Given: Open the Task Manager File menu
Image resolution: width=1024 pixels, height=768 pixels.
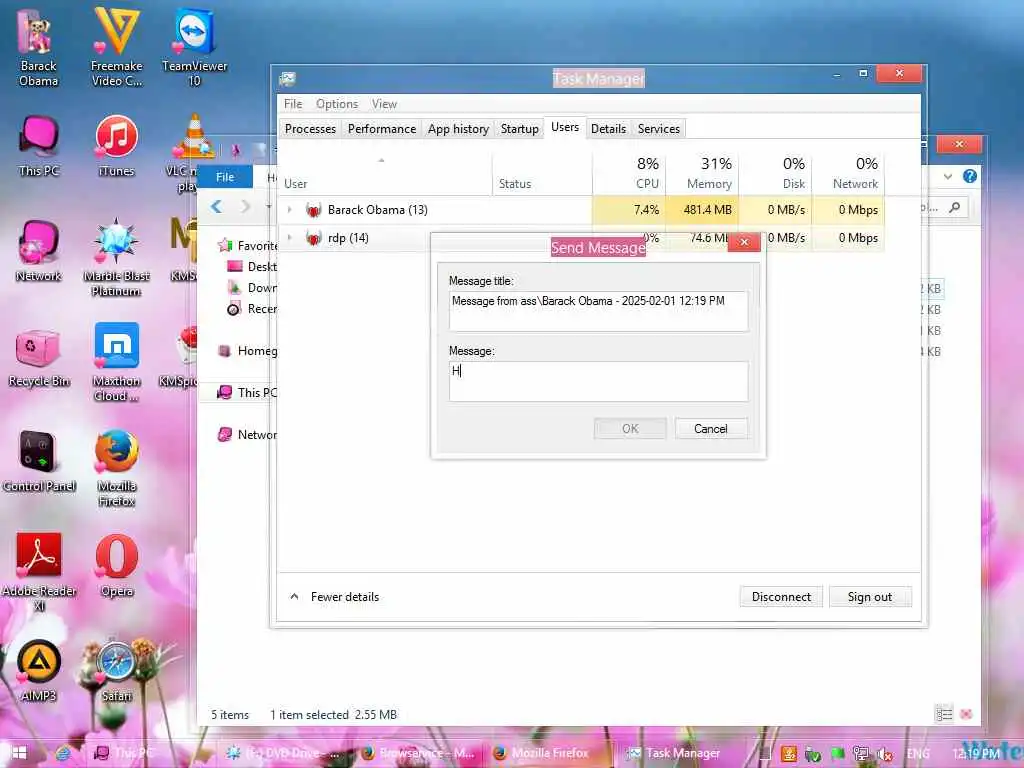Looking at the screenshot, I should click(293, 104).
